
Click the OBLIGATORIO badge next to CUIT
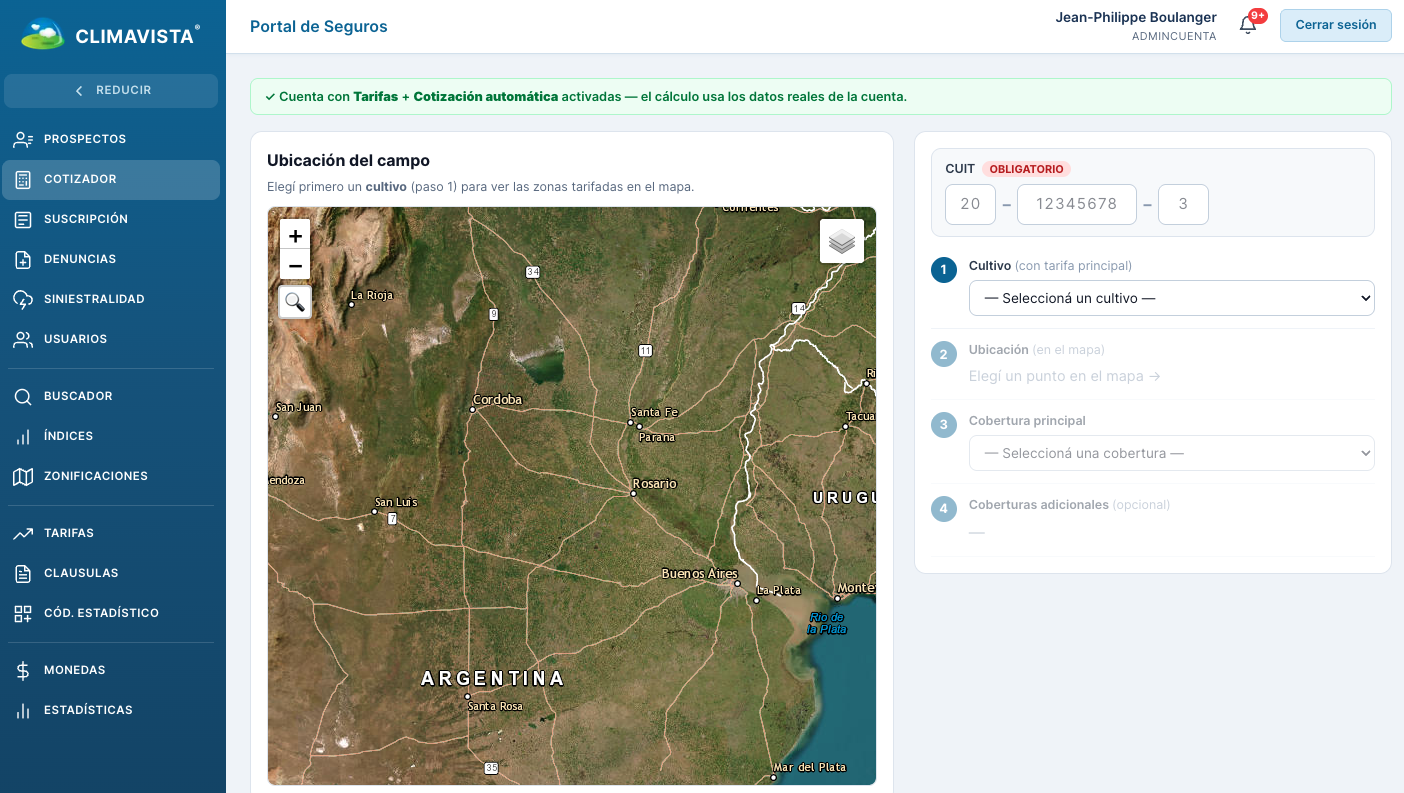click(1027, 169)
